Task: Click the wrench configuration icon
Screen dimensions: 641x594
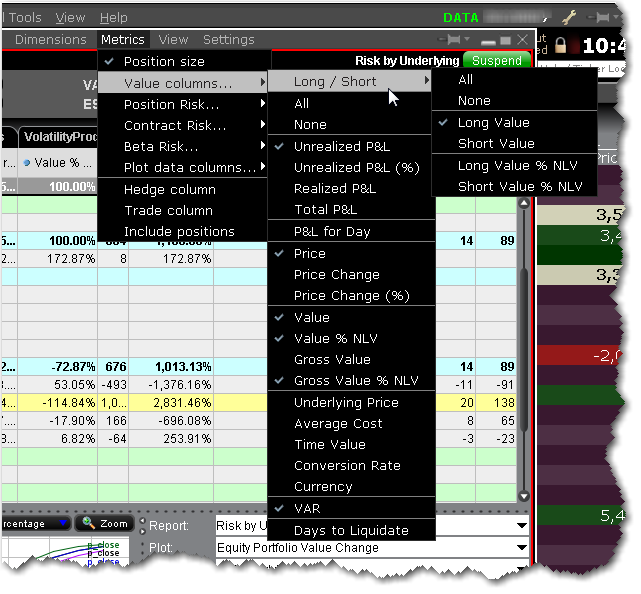Action: [x=570, y=17]
